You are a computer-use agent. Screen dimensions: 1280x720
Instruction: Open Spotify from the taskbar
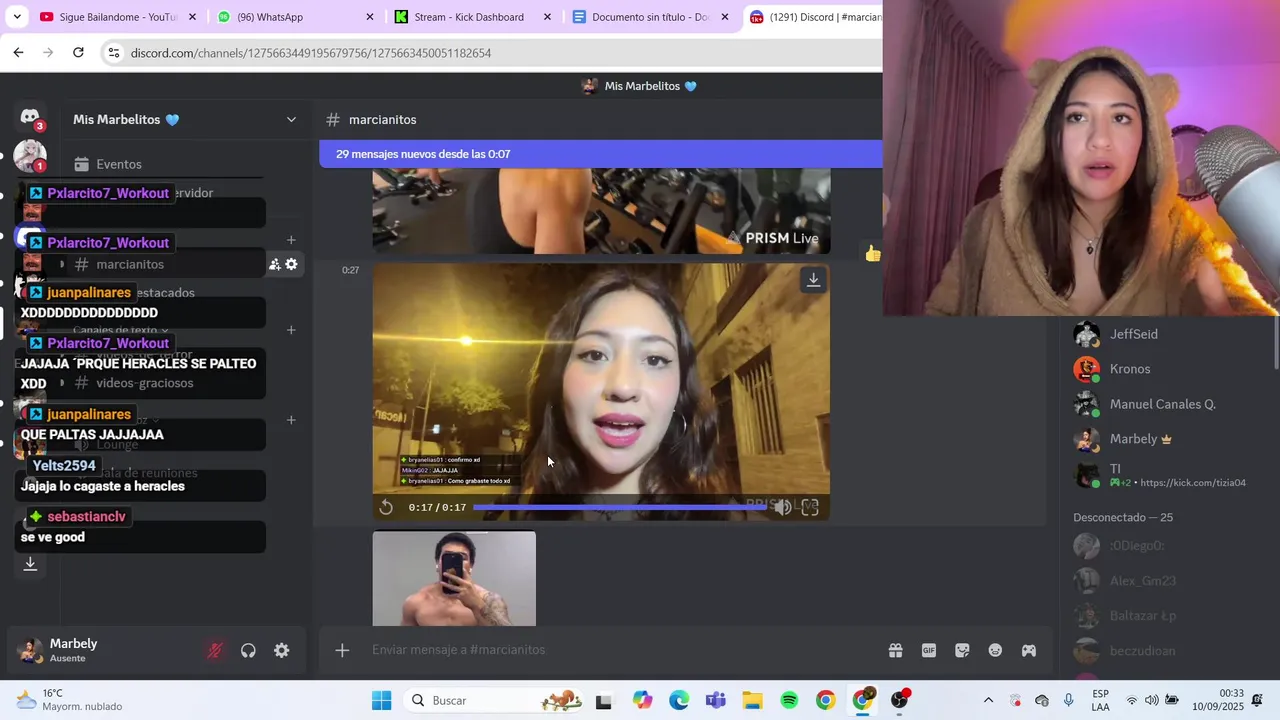point(789,700)
